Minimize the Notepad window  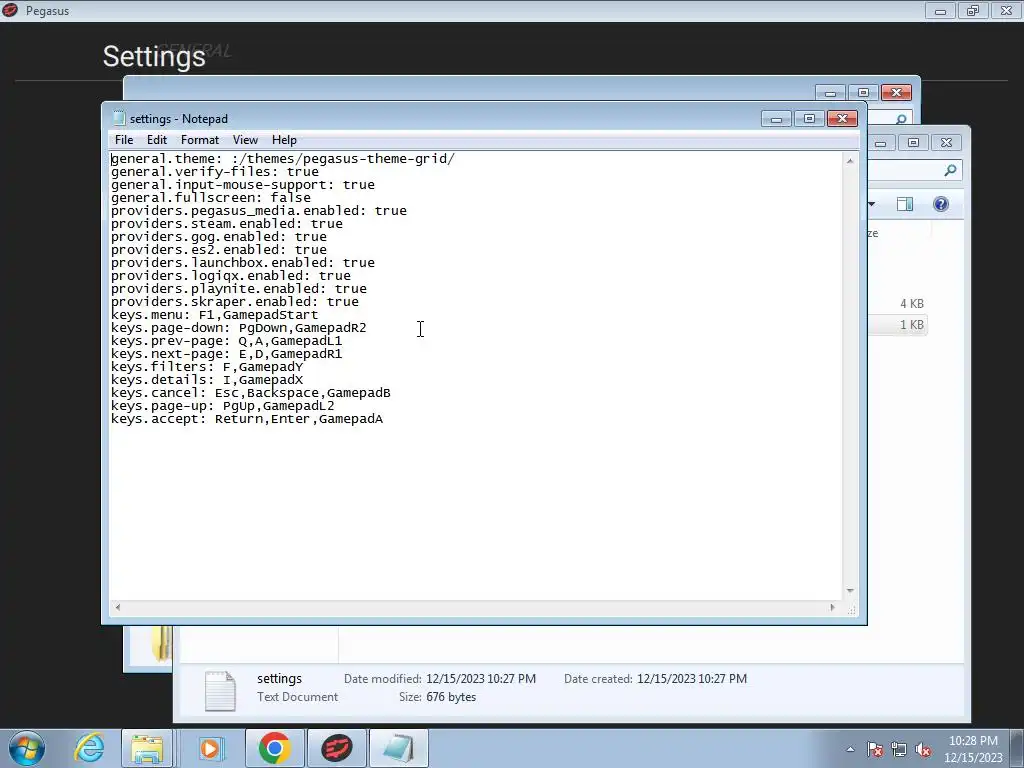coord(776,119)
